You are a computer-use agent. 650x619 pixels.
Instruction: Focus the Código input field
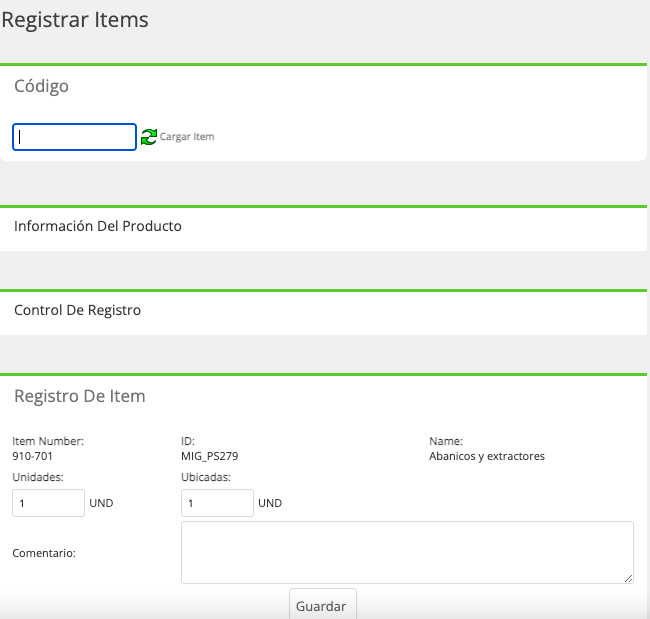click(75, 137)
